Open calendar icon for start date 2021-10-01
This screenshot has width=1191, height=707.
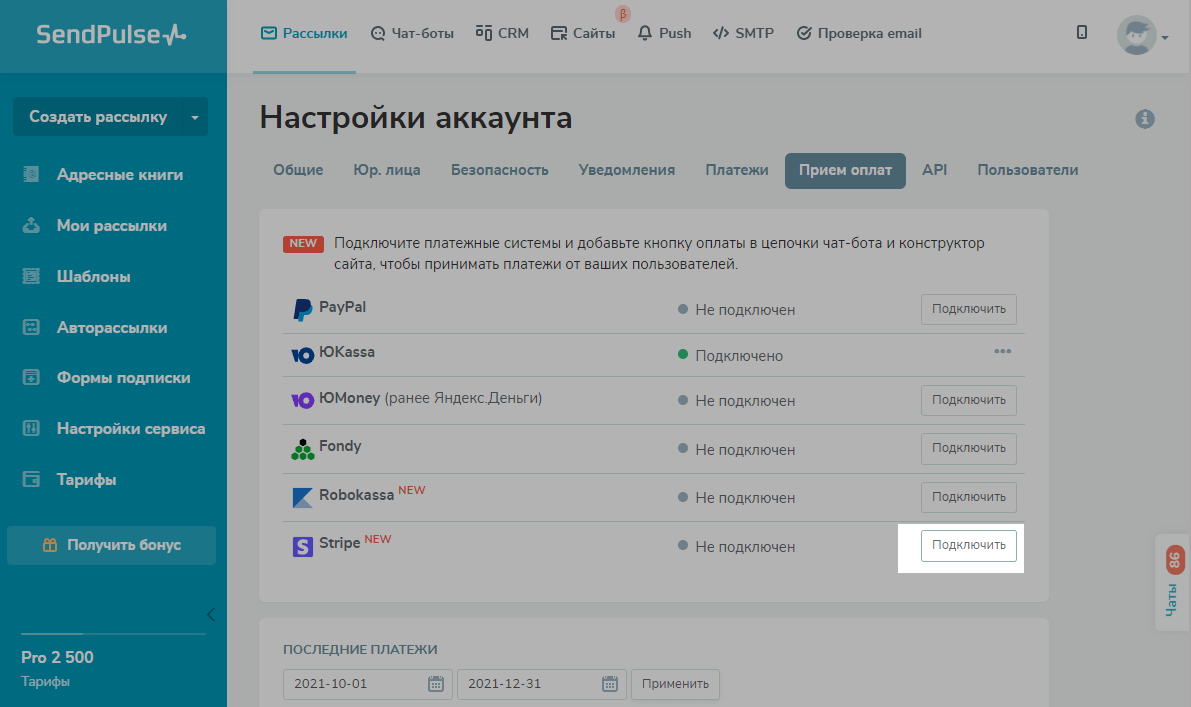pos(436,684)
